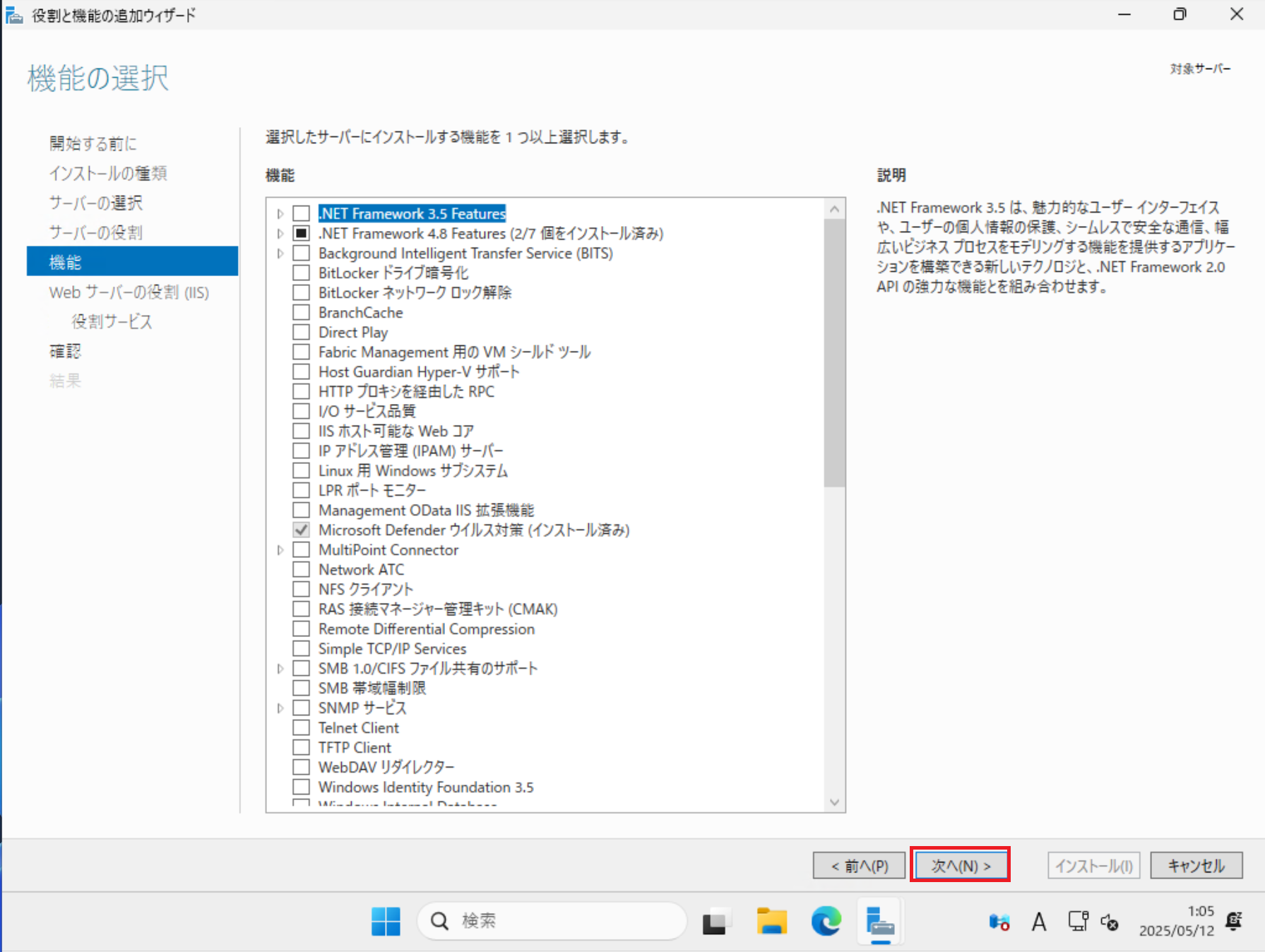1265x952 pixels.
Task: Expand .NET Framework 4.8 Features node
Action: tap(280, 233)
